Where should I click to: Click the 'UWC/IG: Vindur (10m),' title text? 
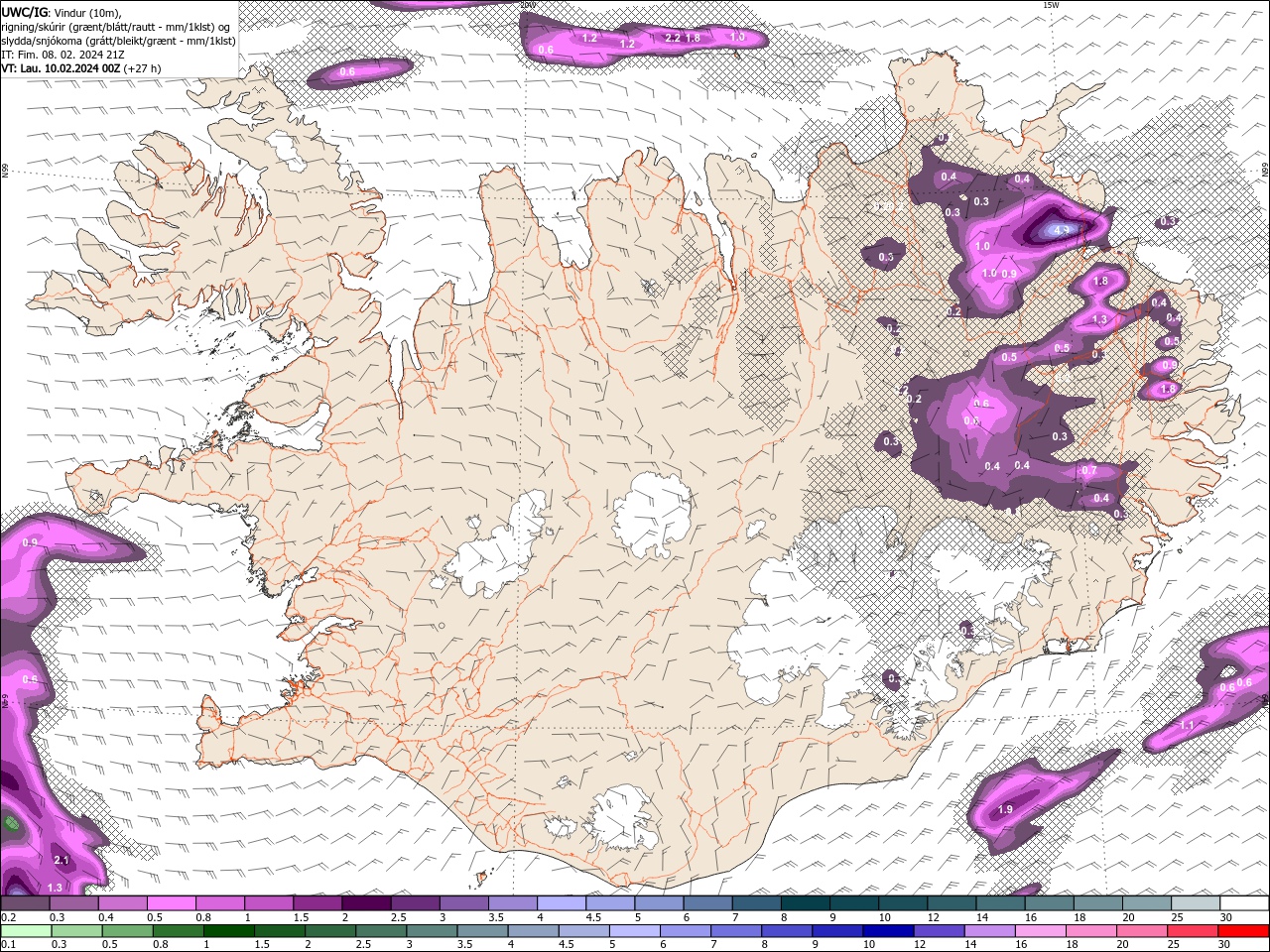tap(61, 12)
